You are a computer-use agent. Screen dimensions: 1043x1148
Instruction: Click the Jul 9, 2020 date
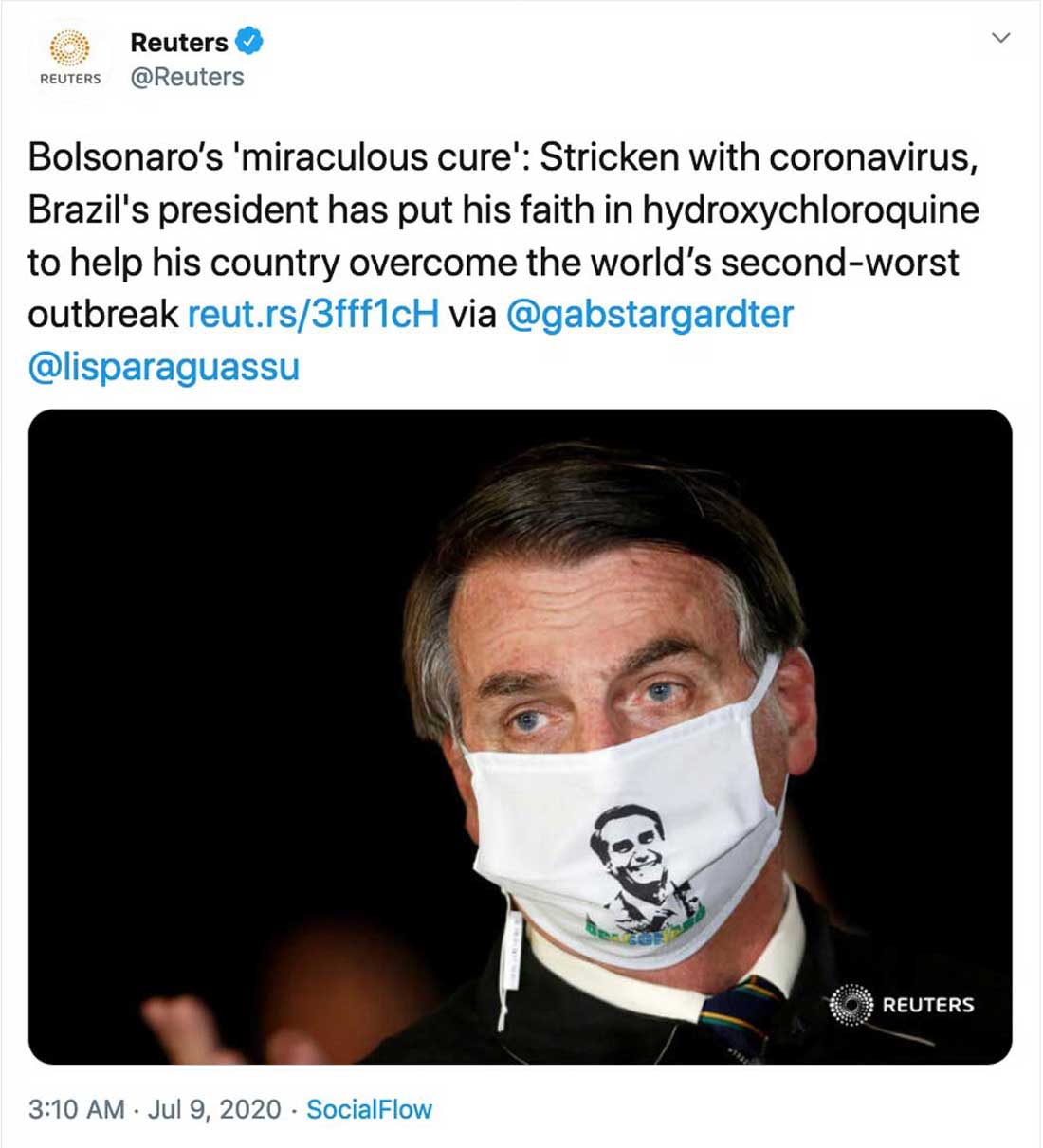click(x=214, y=1109)
